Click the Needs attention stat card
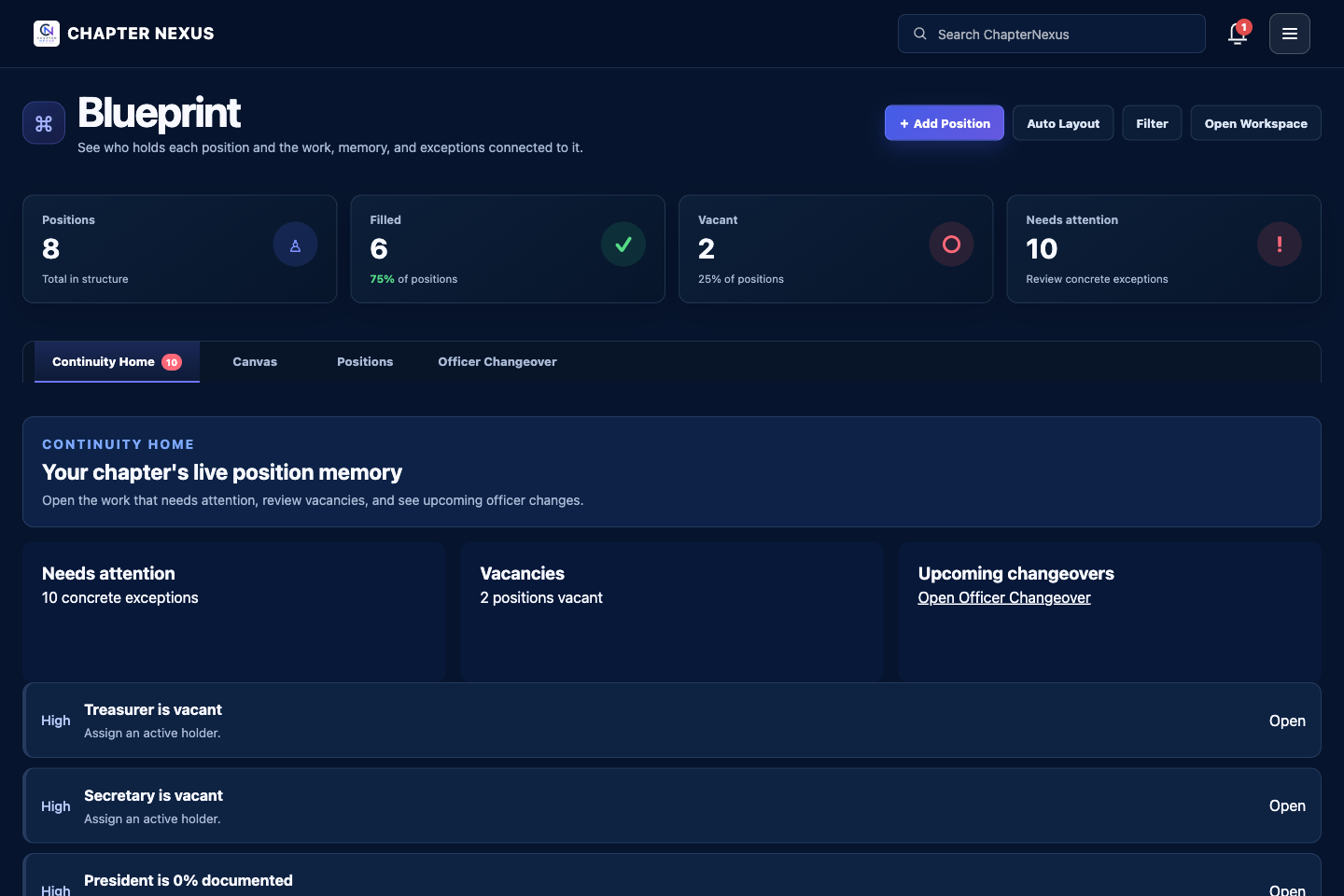 pyautogui.click(x=1164, y=249)
